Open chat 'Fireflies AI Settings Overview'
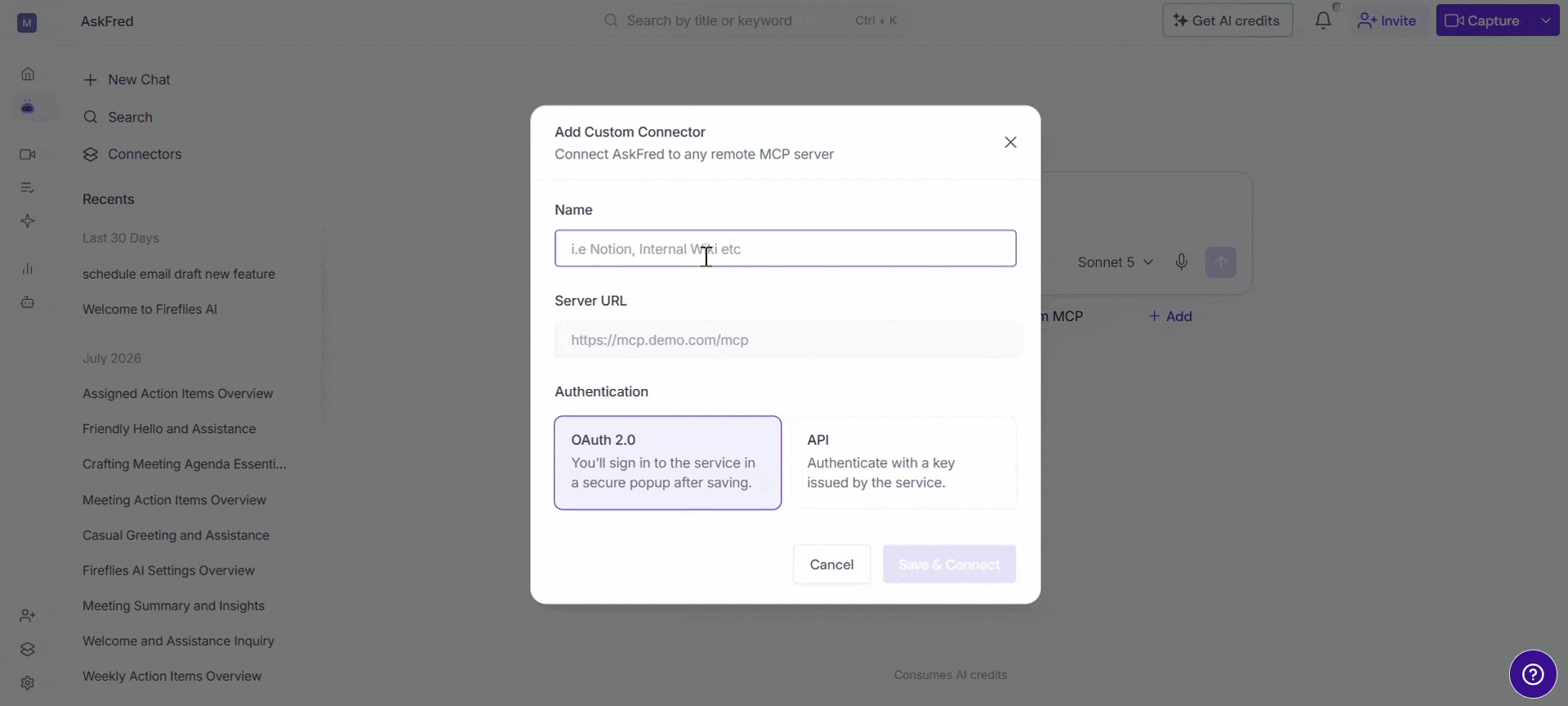Image resolution: width=1568 pixels, height=706 pixels. click(x=168, y=570)
